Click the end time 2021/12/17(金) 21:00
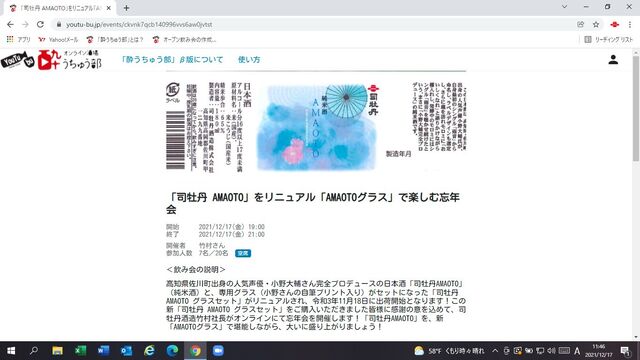Screen dimensions: 640x360 [231, 234]
